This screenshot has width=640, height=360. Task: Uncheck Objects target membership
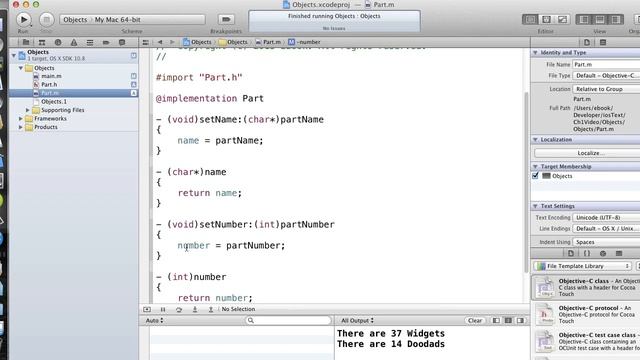tap(536, 176)
